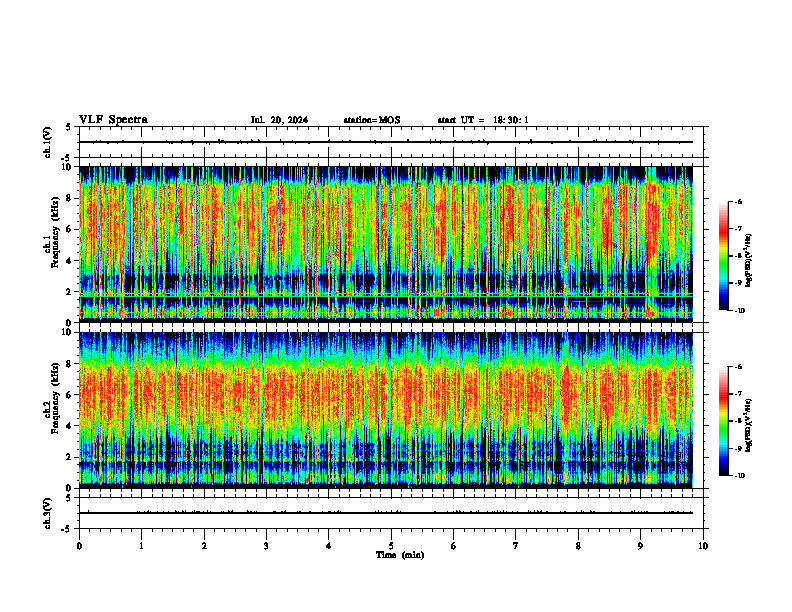Image resolution: width=792 pixels, height=612 pixels.
Task: Click the "ch.1(V)" waveform axis label
Action: click(x=47, y=142)
